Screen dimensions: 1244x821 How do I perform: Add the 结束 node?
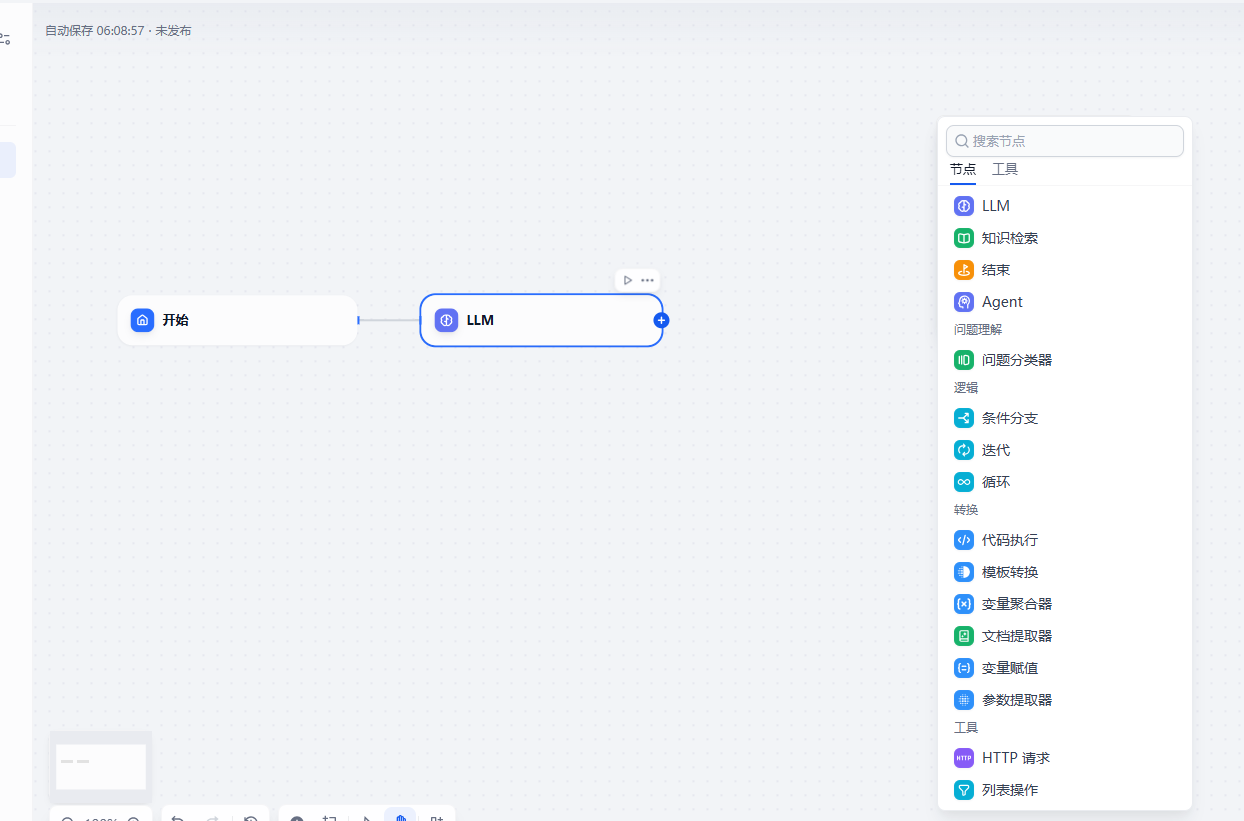[x=1064, y=270]
